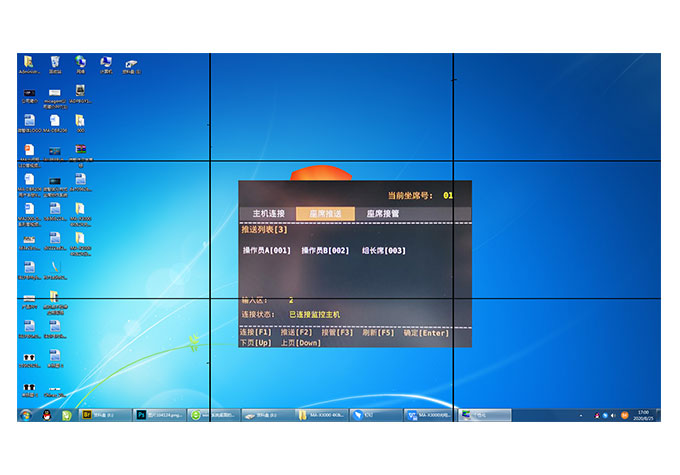Select 操作员A[001] in the push list
Screen dimensions: 680x475
tap(267, 250)
